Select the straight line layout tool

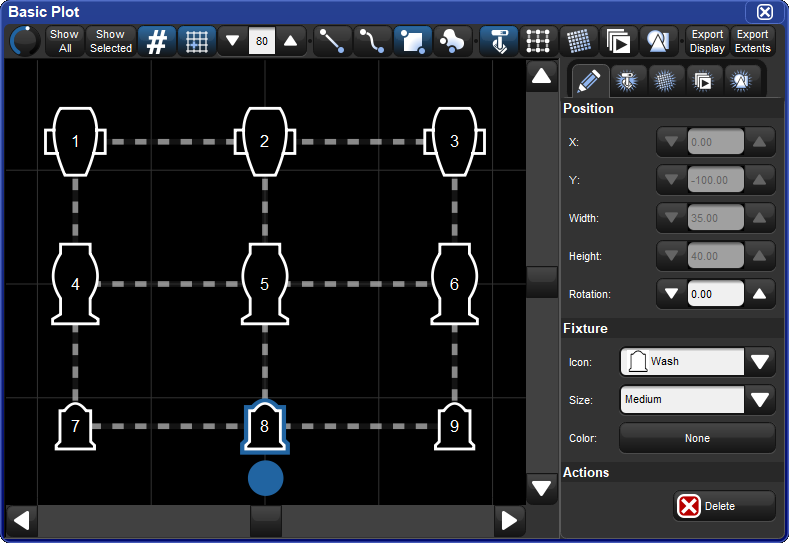[332, 41]
